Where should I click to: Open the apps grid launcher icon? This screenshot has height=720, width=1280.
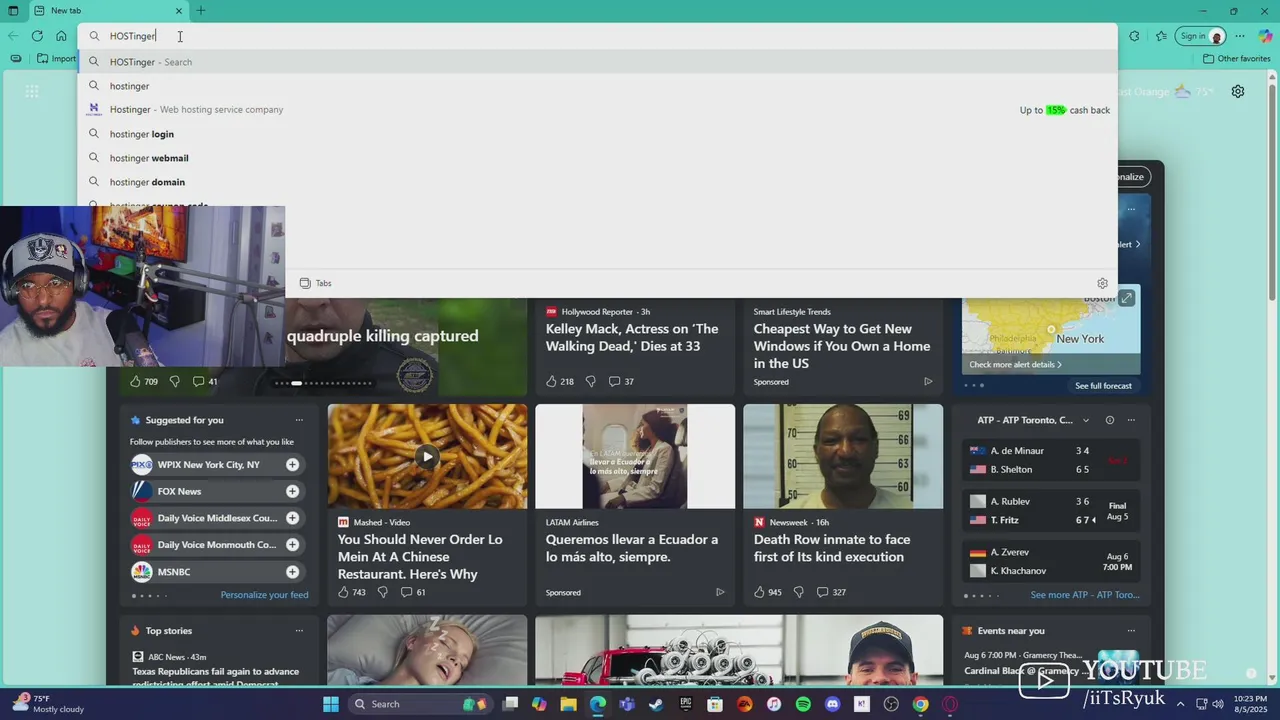tap(32, 91)
